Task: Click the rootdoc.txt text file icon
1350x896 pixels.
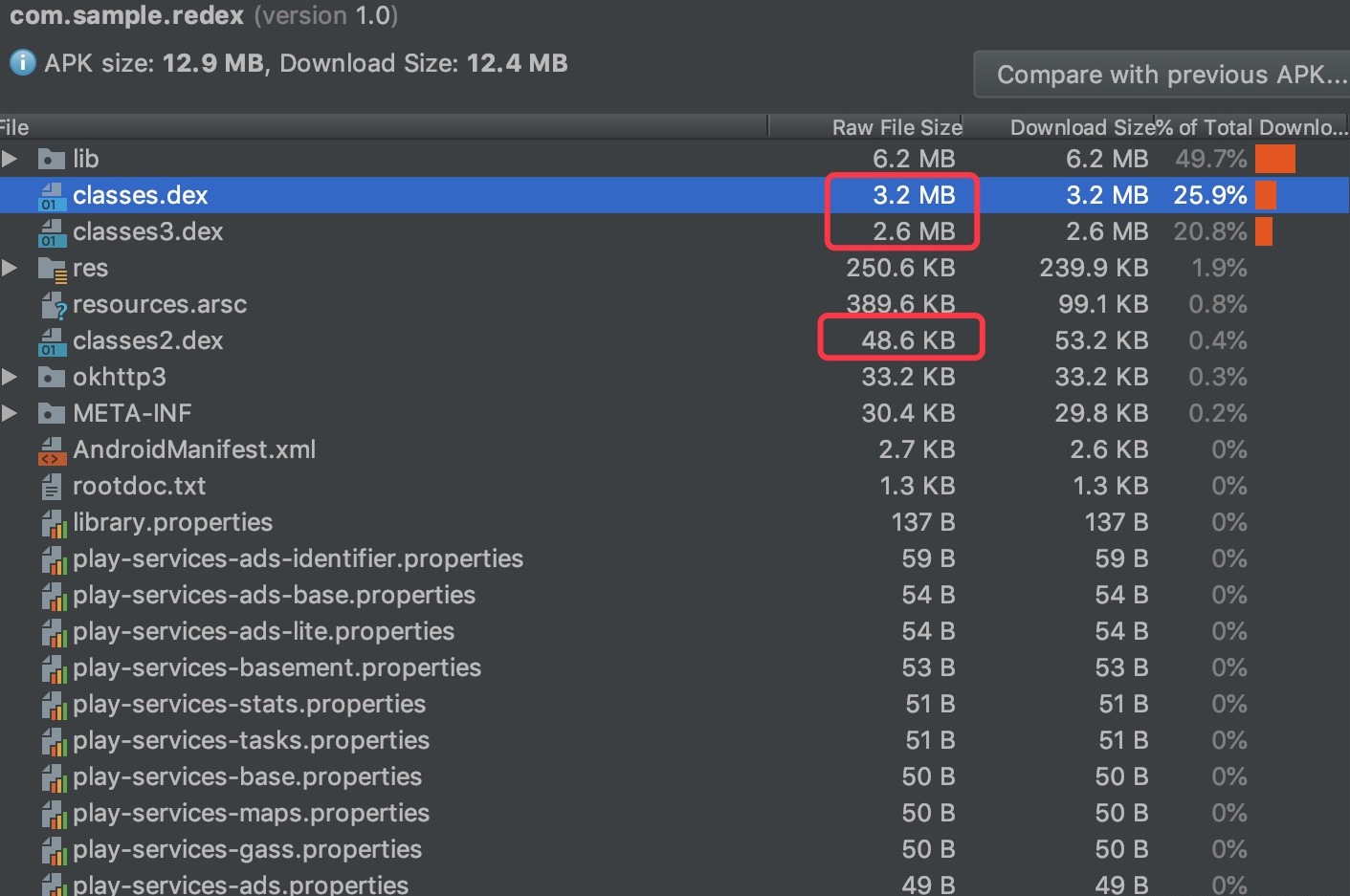Action: click(x=51, y=487)
